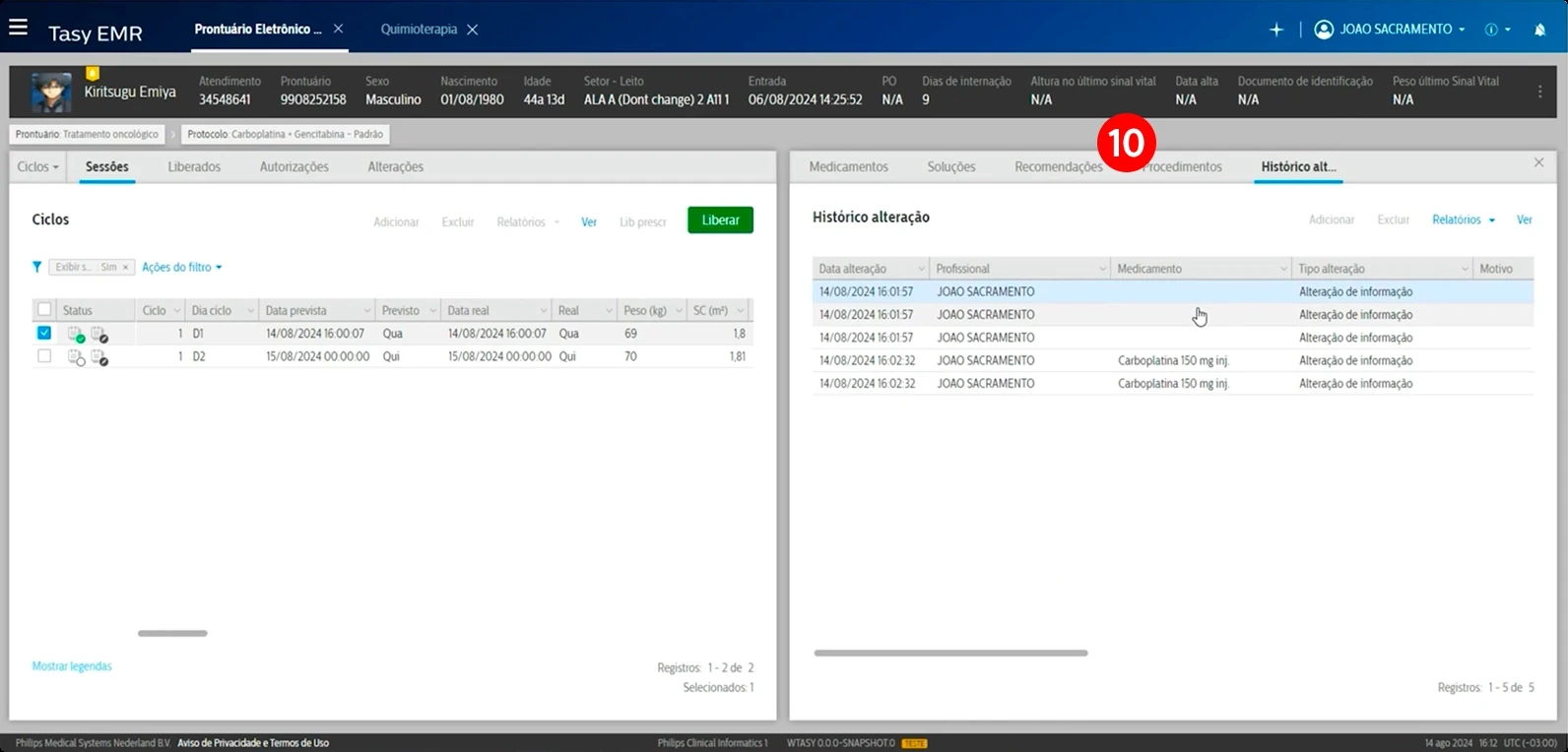The width and height of the screenshot is (1568, 752).
Task: Open the hamburger main menu
Action: 18,29
